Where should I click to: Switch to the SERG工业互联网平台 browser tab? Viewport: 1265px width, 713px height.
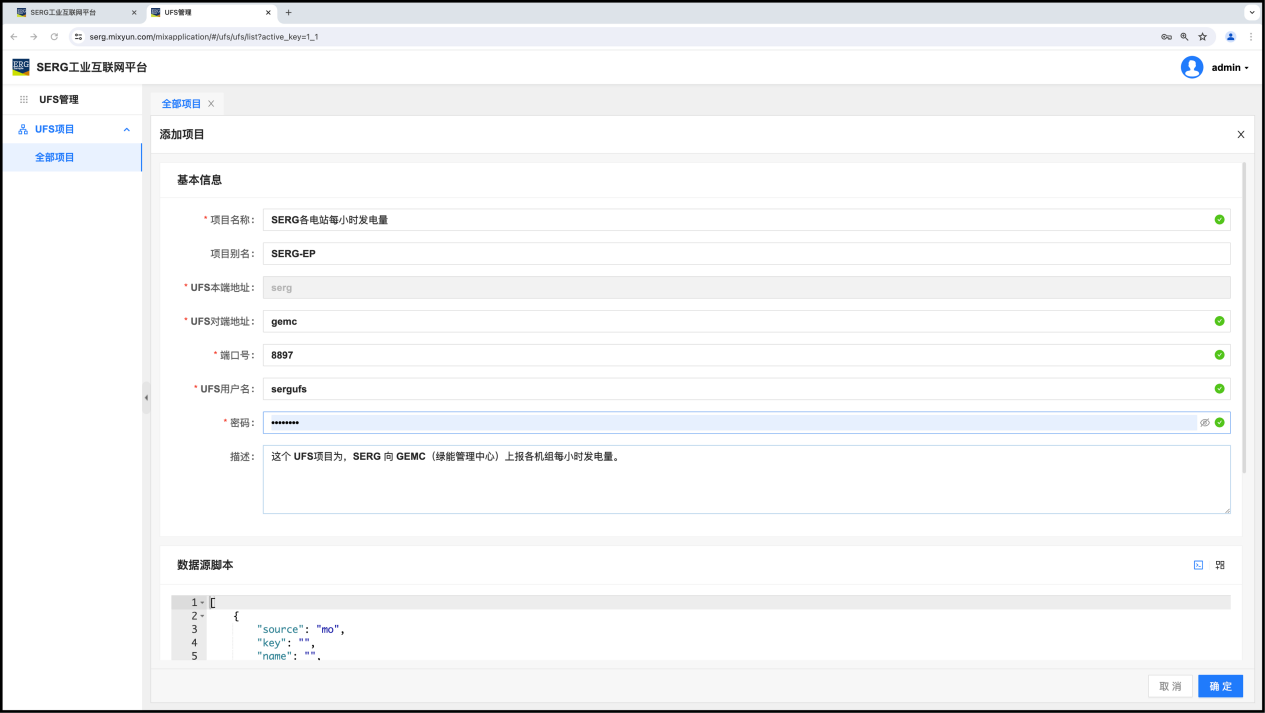70,12
